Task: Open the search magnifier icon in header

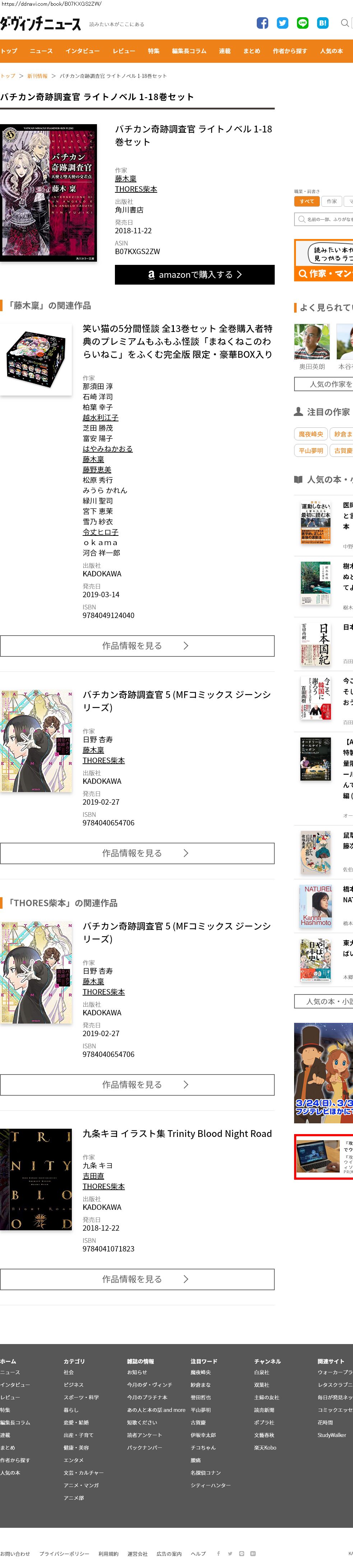Action: coord(344,23)
